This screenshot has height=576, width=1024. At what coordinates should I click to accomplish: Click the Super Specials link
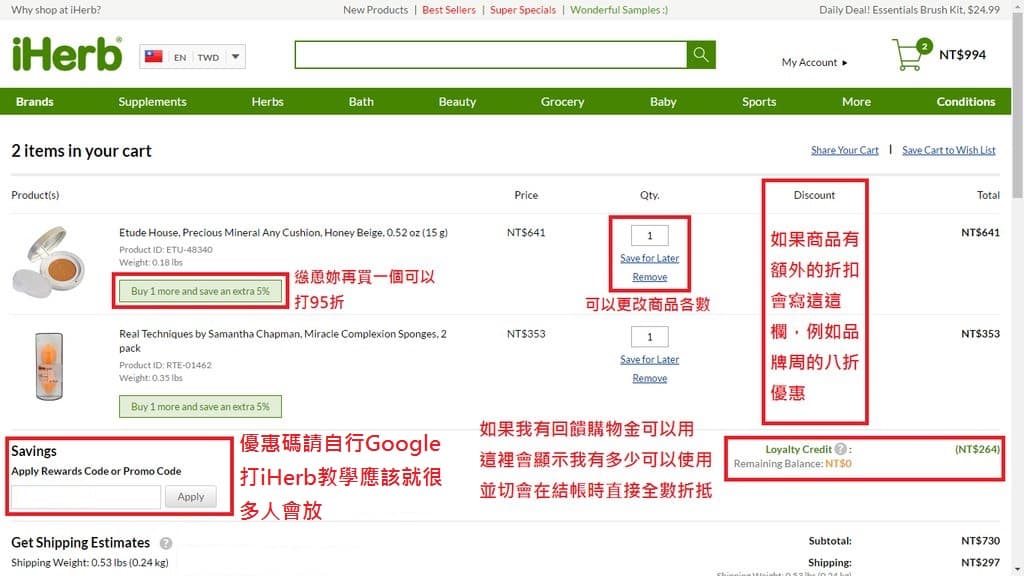coord(523,10)
